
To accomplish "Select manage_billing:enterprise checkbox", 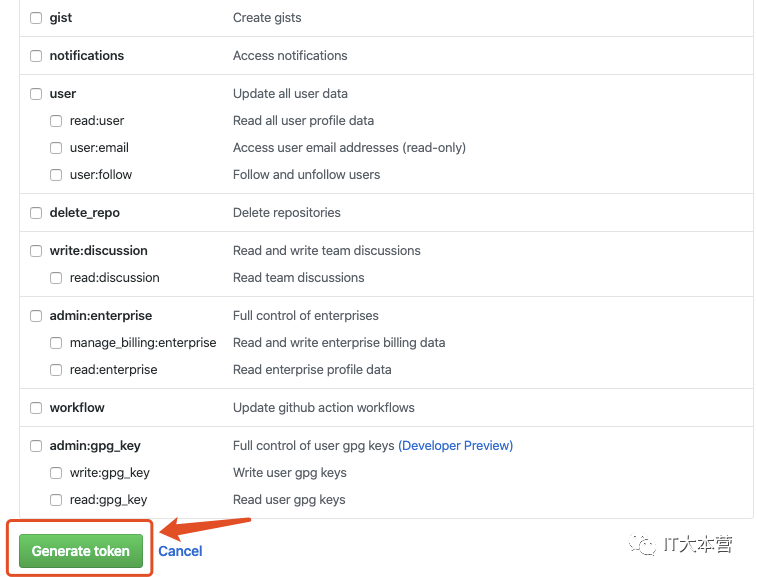I will coord(57,343).
